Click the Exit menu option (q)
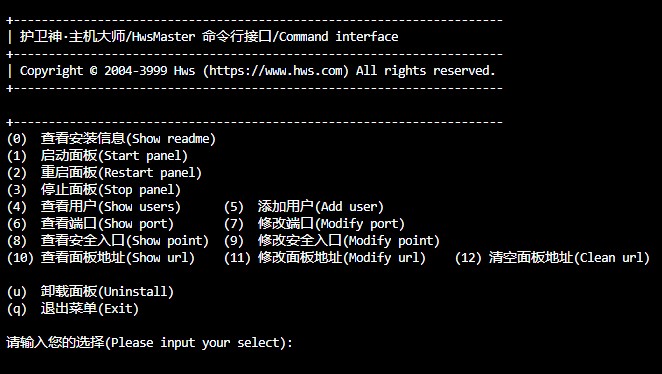This screenshot has height=374, width=662. 73,309
